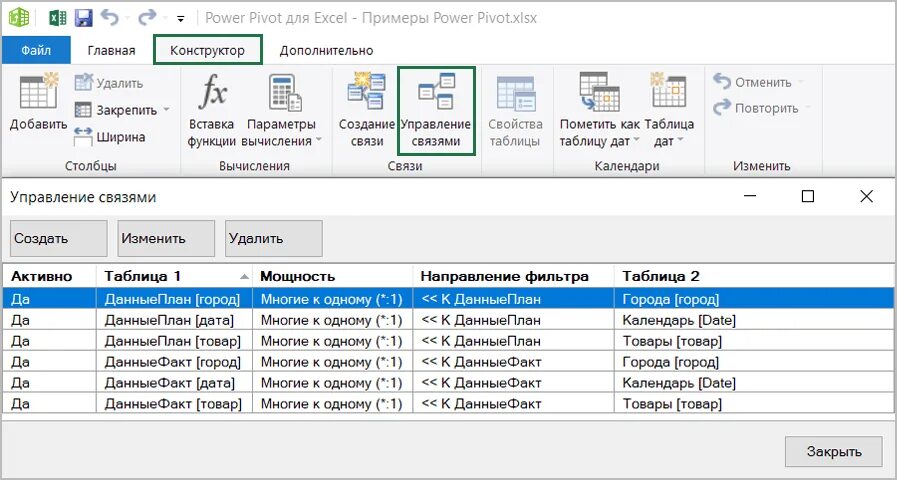Open the Файл tab

36,50
